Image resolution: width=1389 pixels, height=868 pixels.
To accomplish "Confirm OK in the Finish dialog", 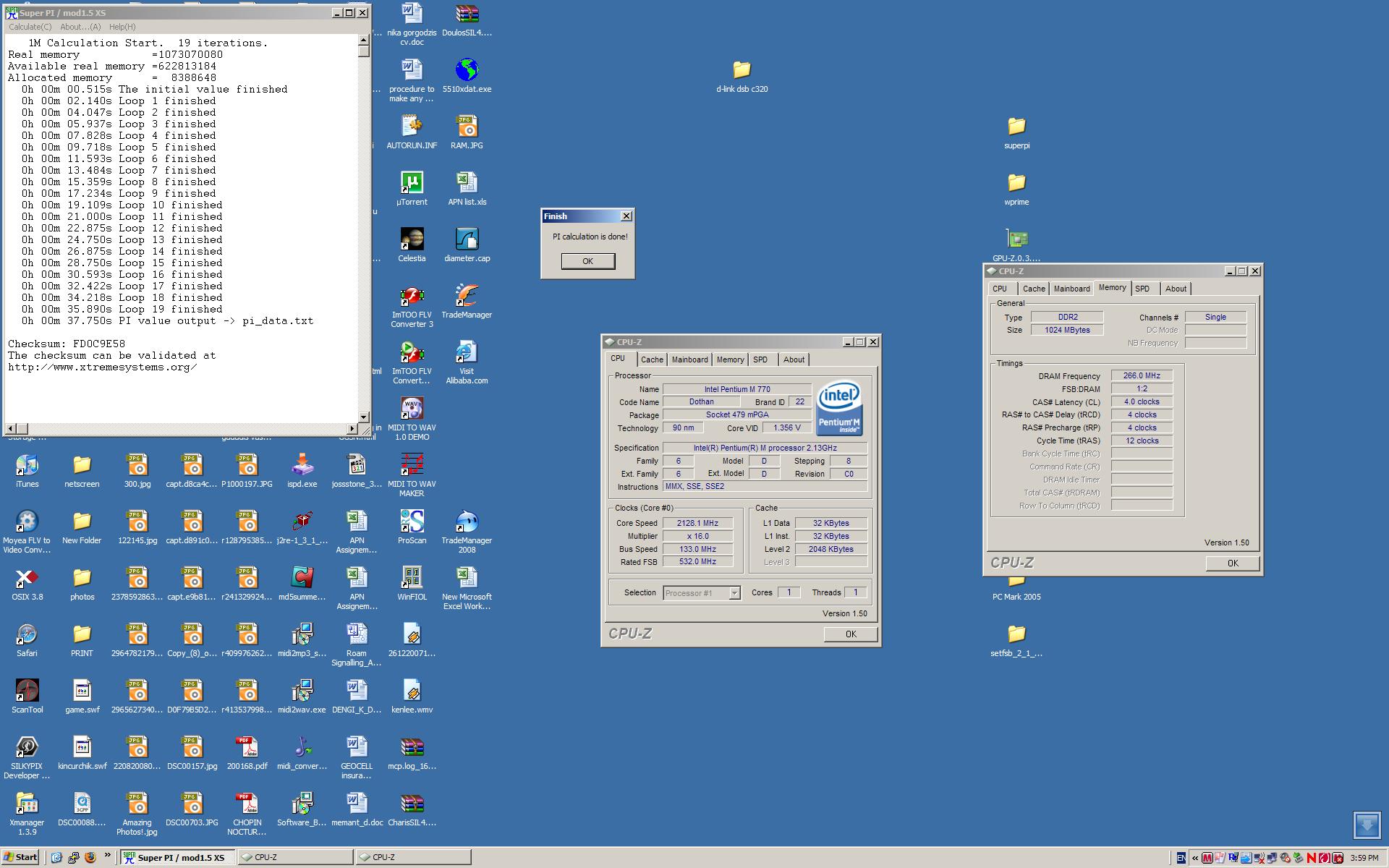I will coord(587,261).
